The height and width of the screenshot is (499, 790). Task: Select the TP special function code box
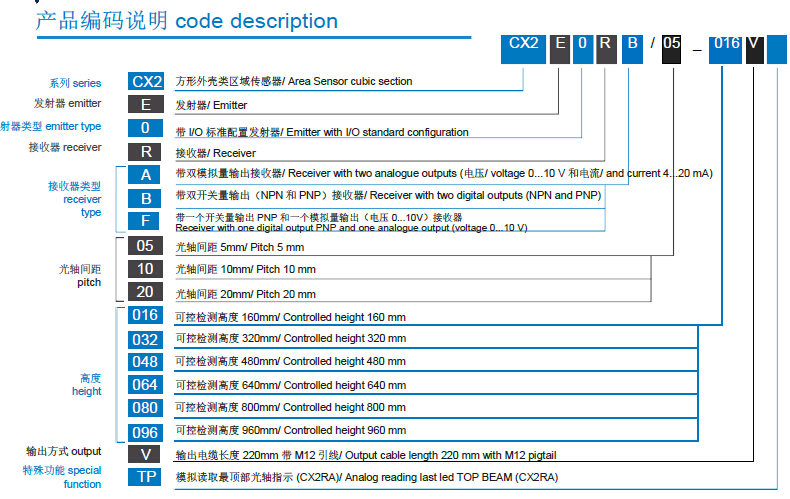click(x=145, y=477)
